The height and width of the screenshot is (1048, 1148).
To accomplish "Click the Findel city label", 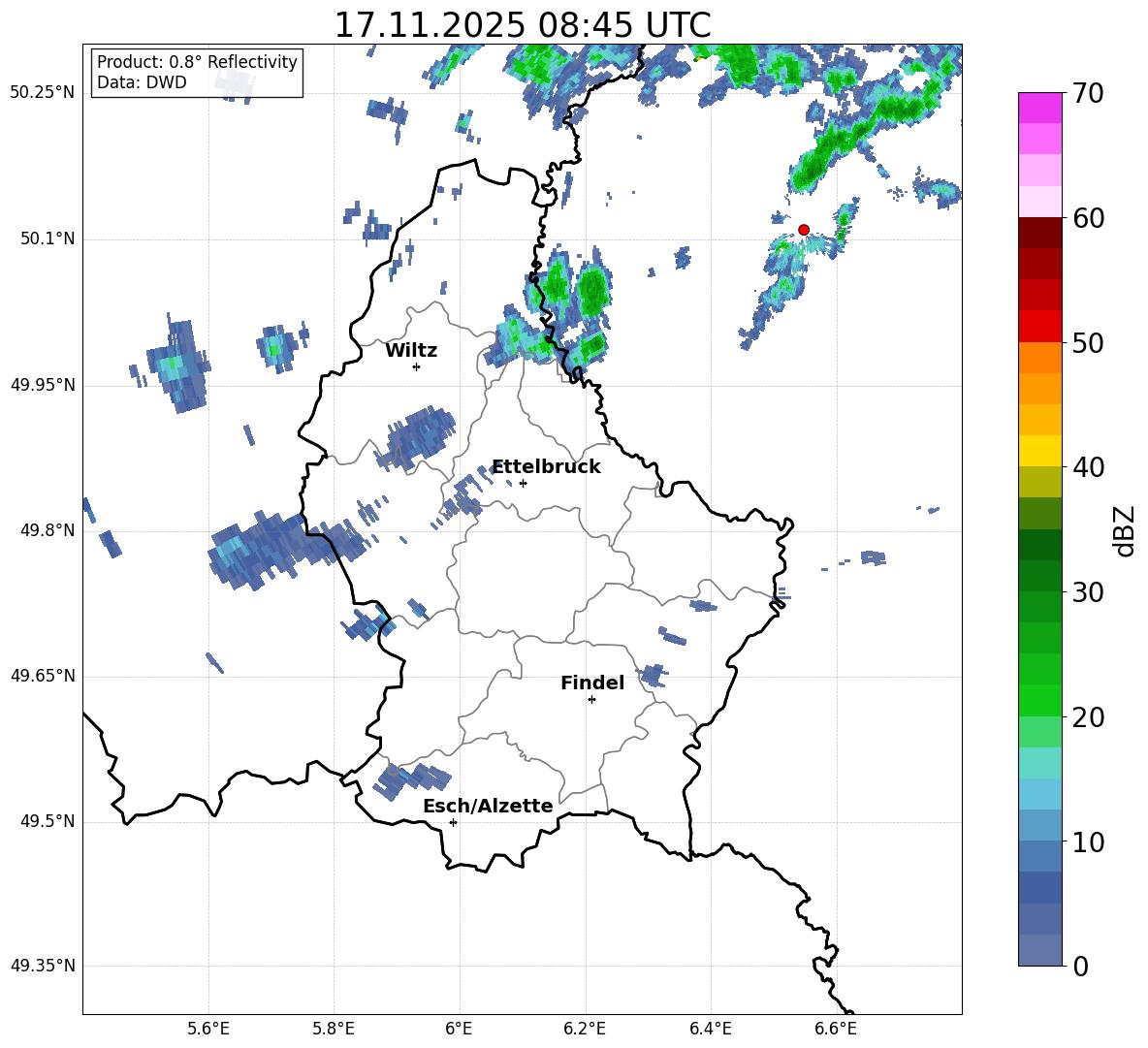I will pos(592,683).
